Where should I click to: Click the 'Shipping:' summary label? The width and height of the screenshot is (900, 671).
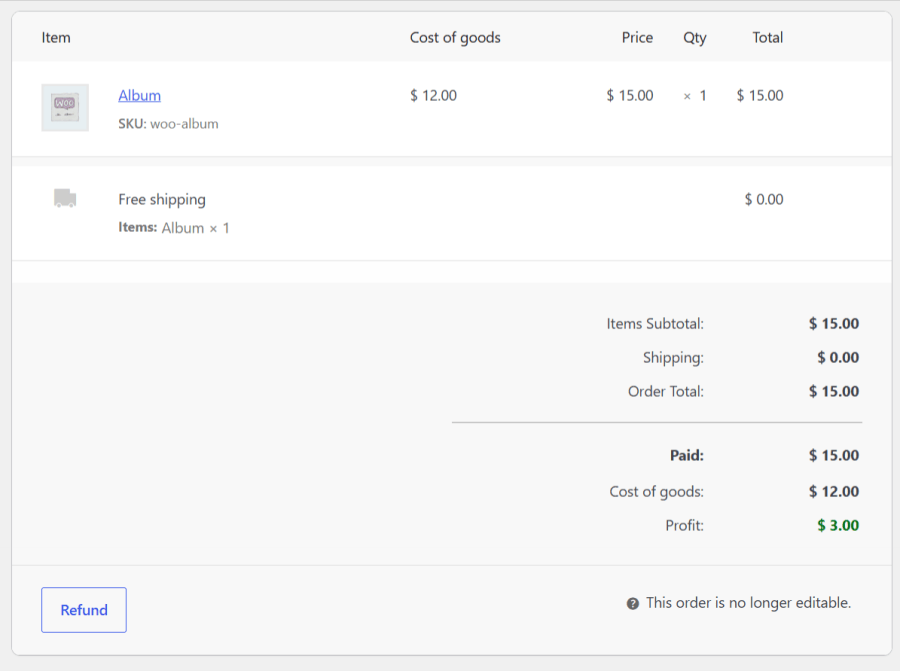(x=673, y=358)
